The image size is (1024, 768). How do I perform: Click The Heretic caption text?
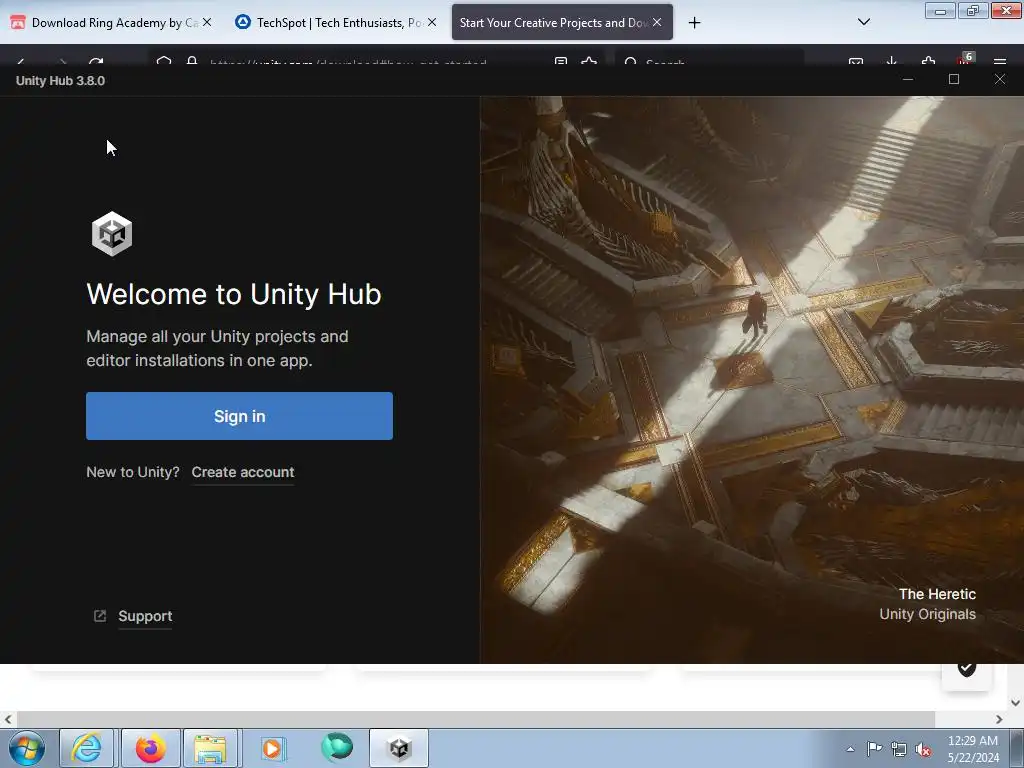[x=937, y=594]
